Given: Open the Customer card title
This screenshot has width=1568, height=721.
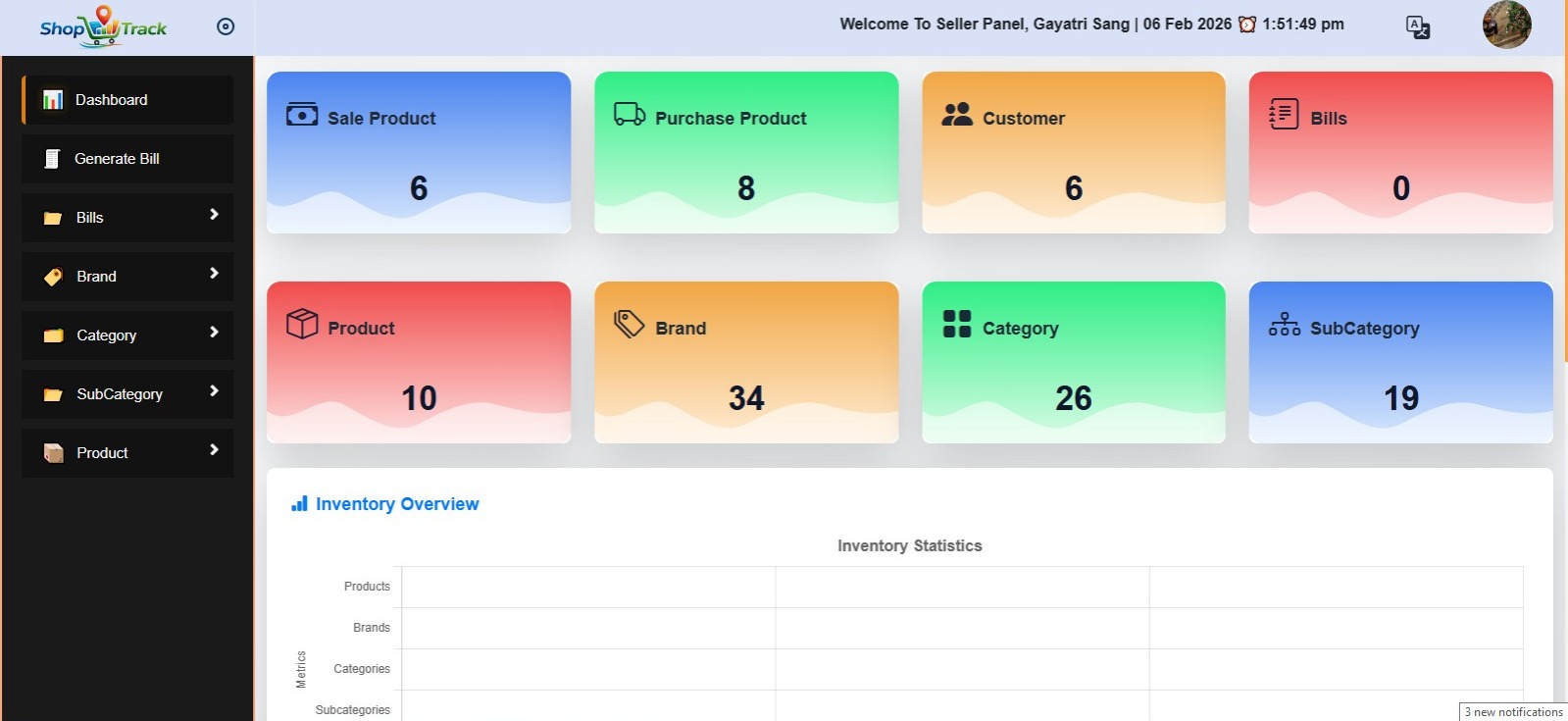Looking at the screenshot, I should tap(1024, 119).
